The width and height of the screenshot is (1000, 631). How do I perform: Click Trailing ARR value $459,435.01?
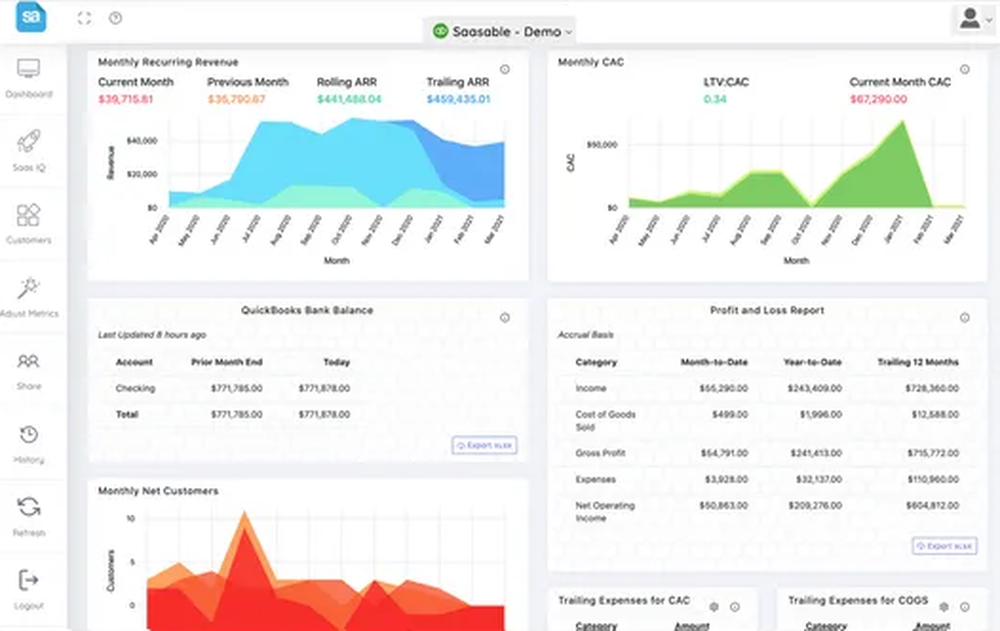tap(459, 99)
